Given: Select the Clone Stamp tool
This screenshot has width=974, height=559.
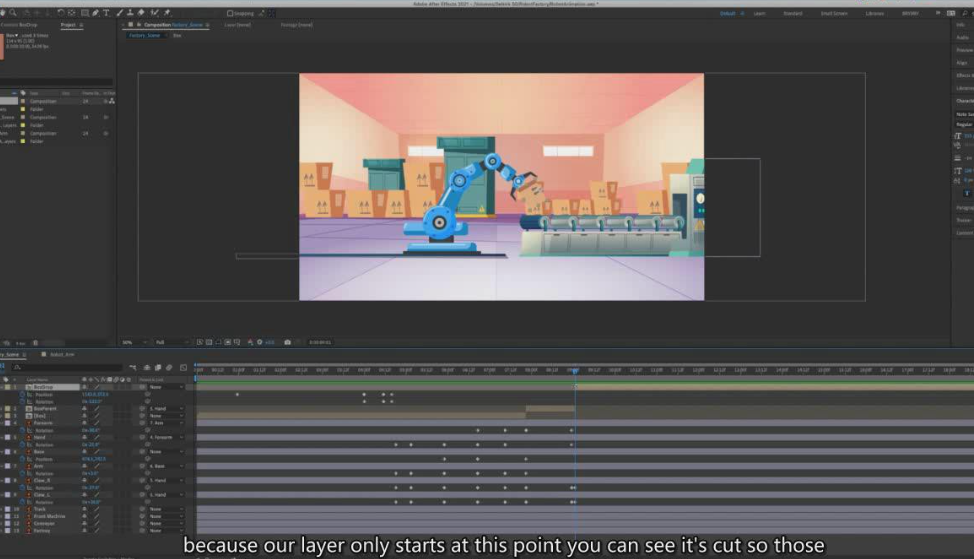Looking at the screenshot, I should coord(130,13).
